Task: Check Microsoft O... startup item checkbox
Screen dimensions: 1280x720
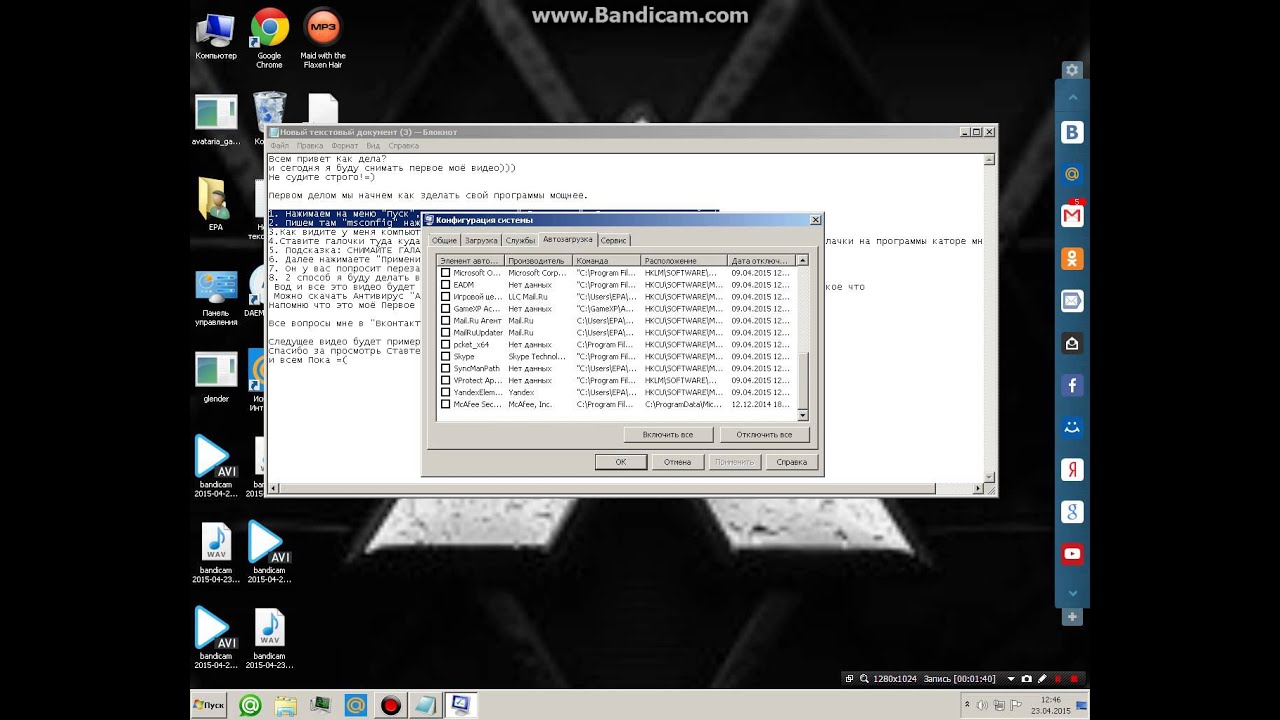Action: [446, 273]
